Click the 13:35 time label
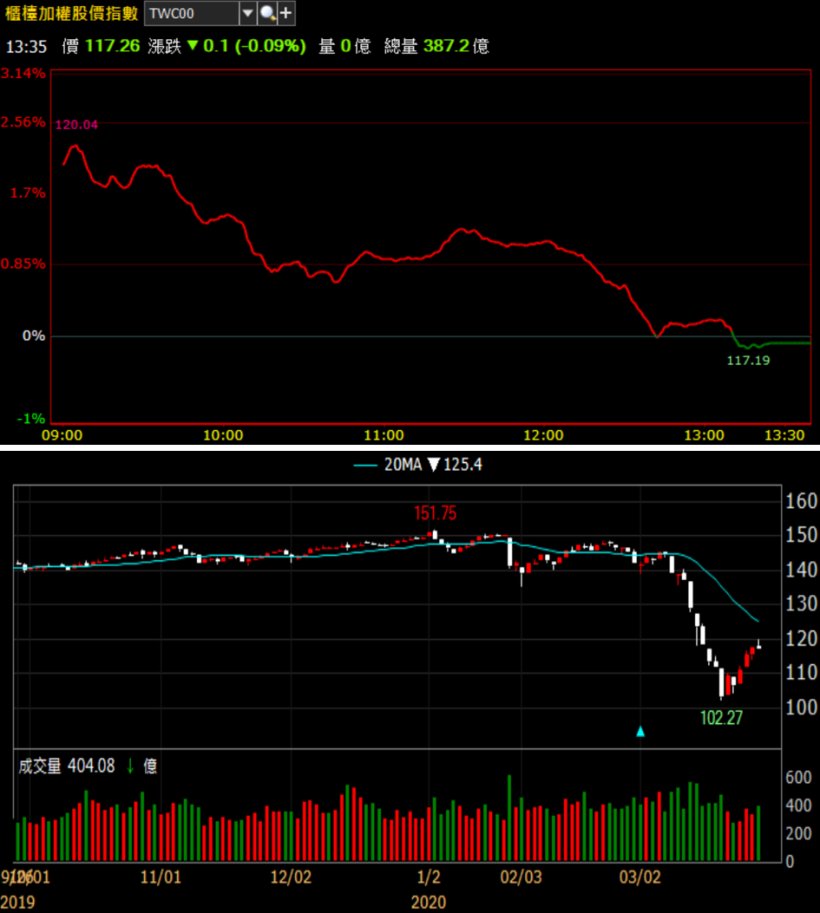Screen dimensions: 820x913 click(x=26, y=47)
